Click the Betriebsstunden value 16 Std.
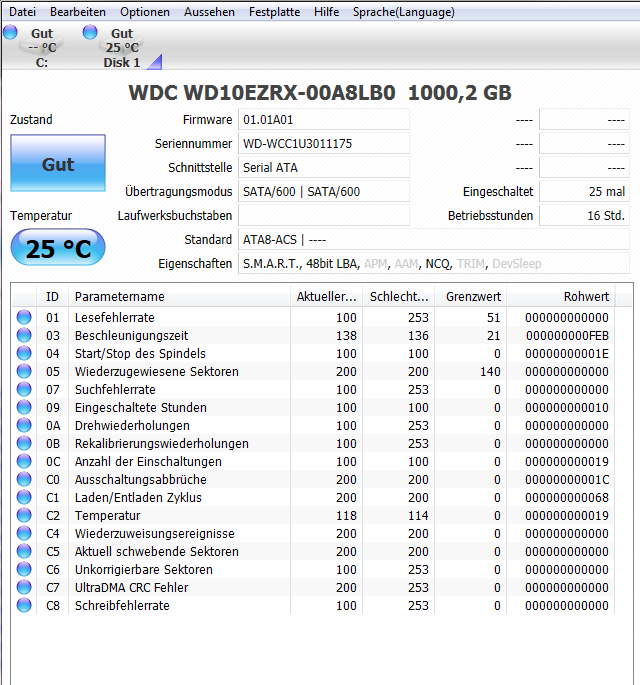This screenshot has width=640, height=685. 585,216
